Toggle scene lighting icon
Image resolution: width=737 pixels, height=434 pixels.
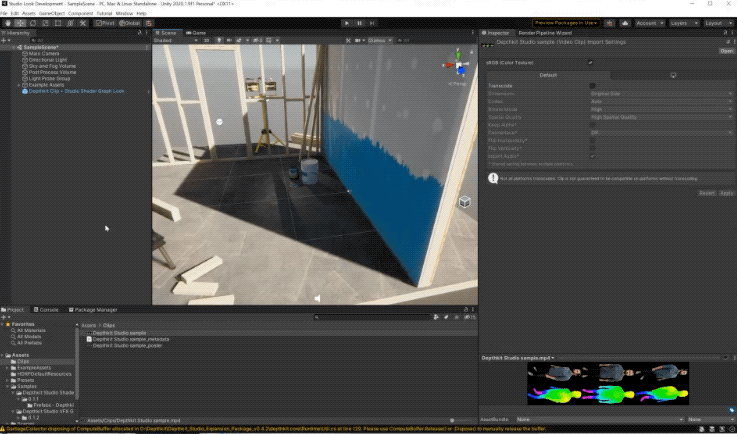tap(219, 40)
